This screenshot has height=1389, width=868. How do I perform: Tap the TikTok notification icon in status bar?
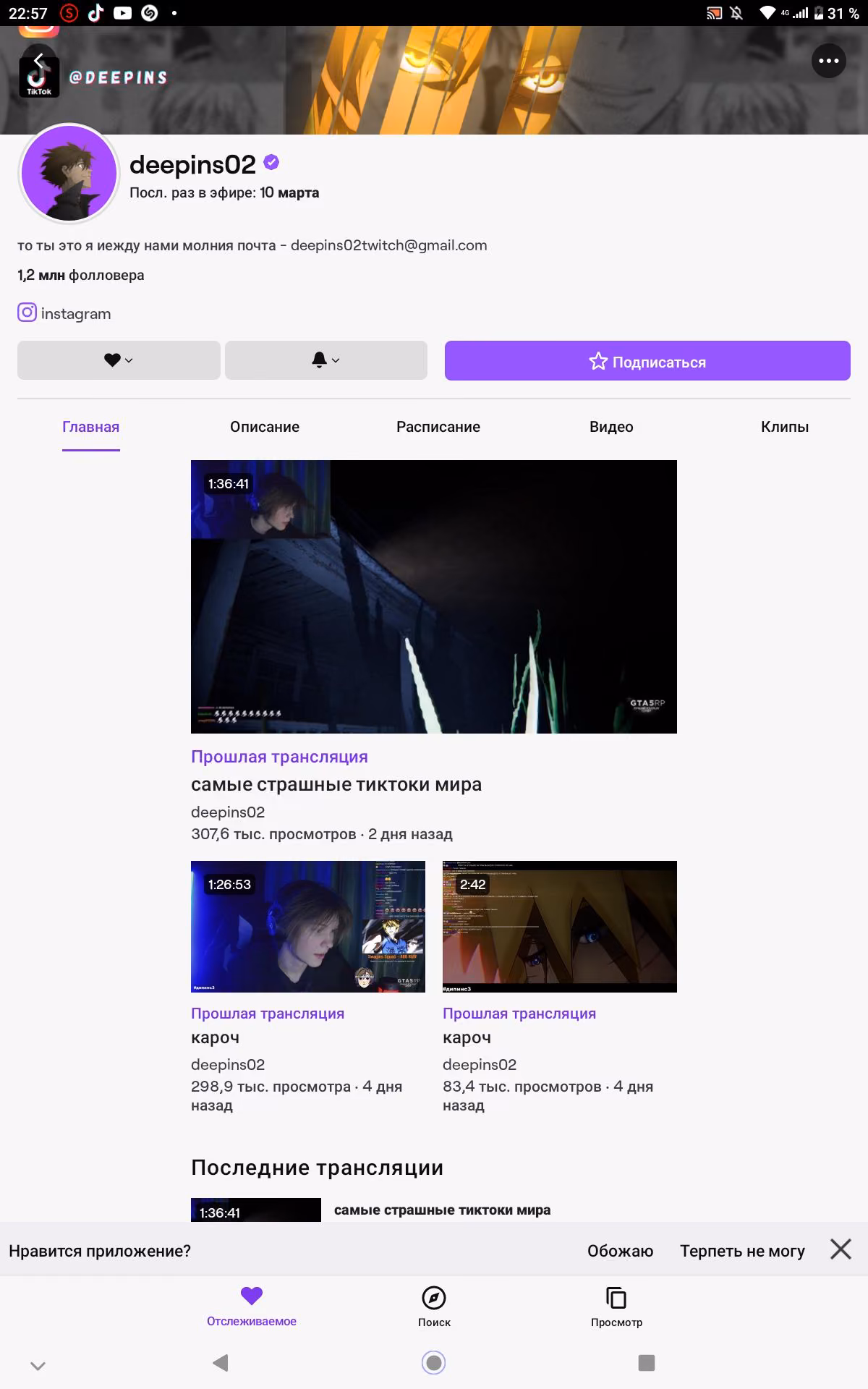click(95, 13)
